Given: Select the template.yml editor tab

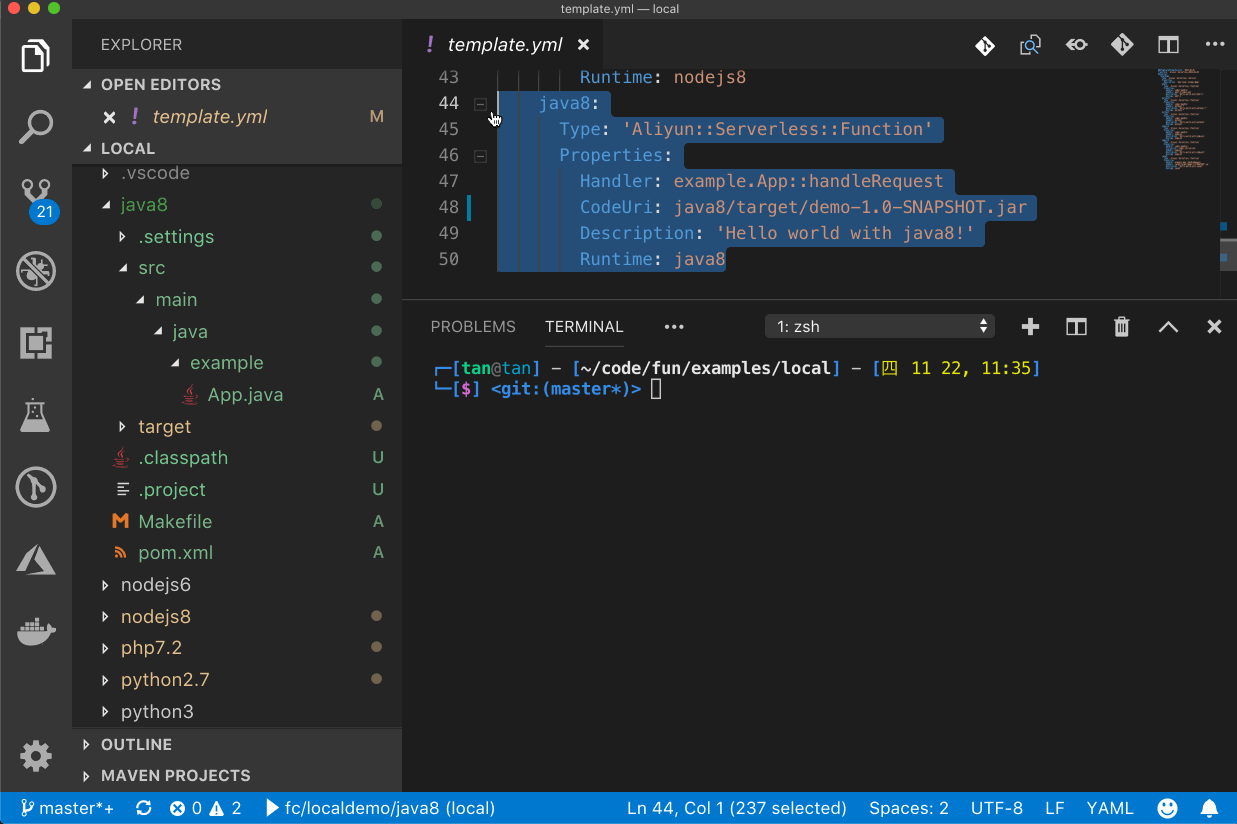Looking at the screenshot, I should tap(504, 45).
